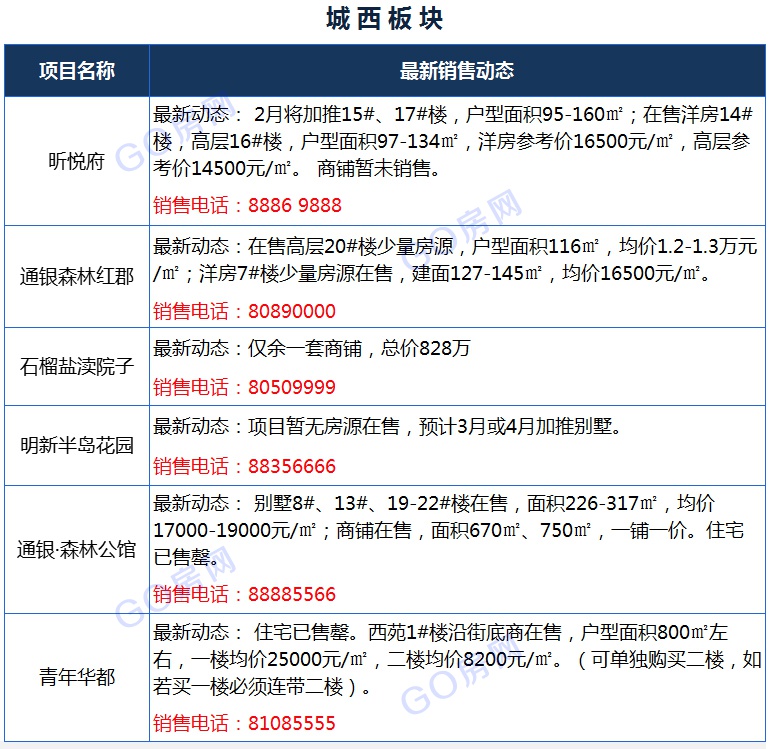Select the 通银·森林公馆 project name cell
The width and height of the screenshot is (770, 749).
click(77, 549)
